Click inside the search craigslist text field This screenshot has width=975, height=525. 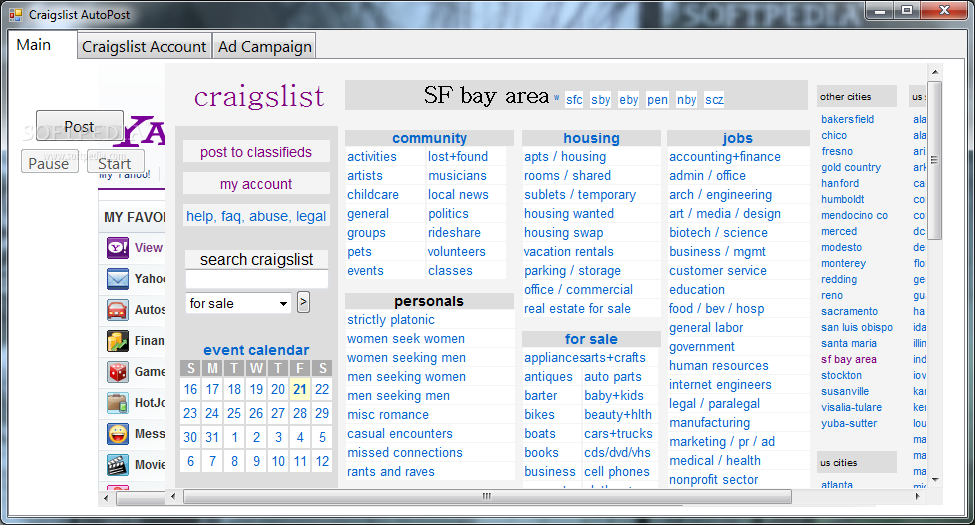[256, 279]
